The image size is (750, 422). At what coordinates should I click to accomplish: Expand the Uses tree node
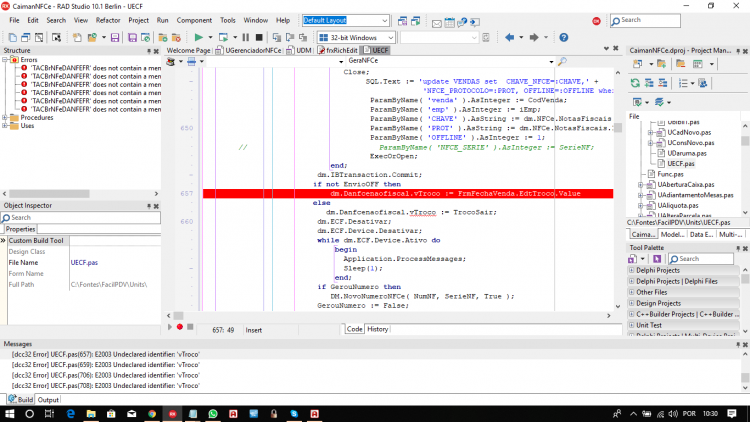(x=5, y=126)
